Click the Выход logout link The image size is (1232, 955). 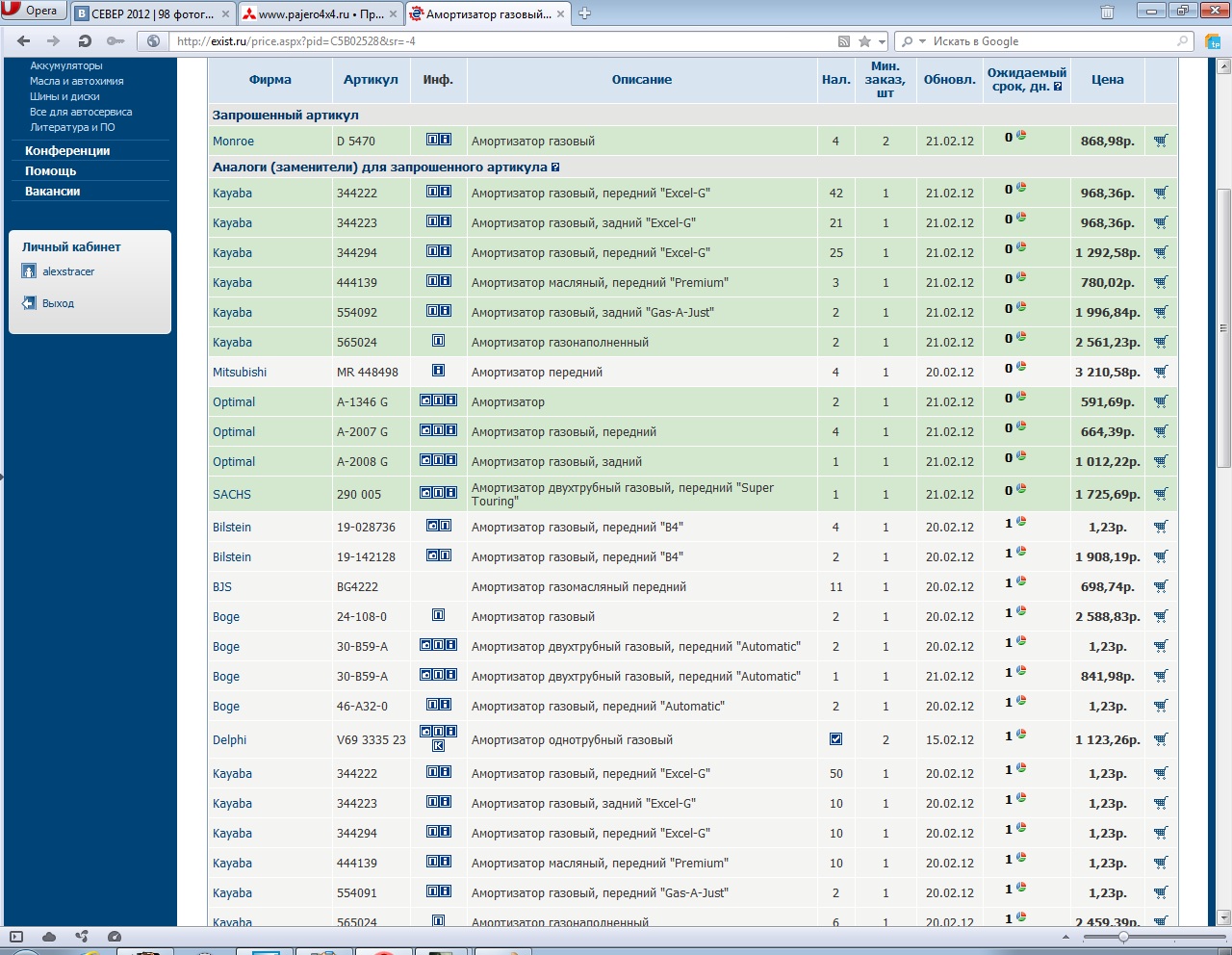point(58,303)
